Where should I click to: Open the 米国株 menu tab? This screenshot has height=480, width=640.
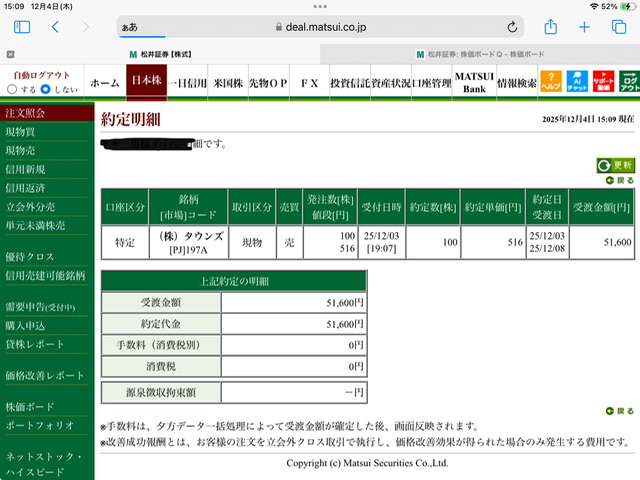228,83
